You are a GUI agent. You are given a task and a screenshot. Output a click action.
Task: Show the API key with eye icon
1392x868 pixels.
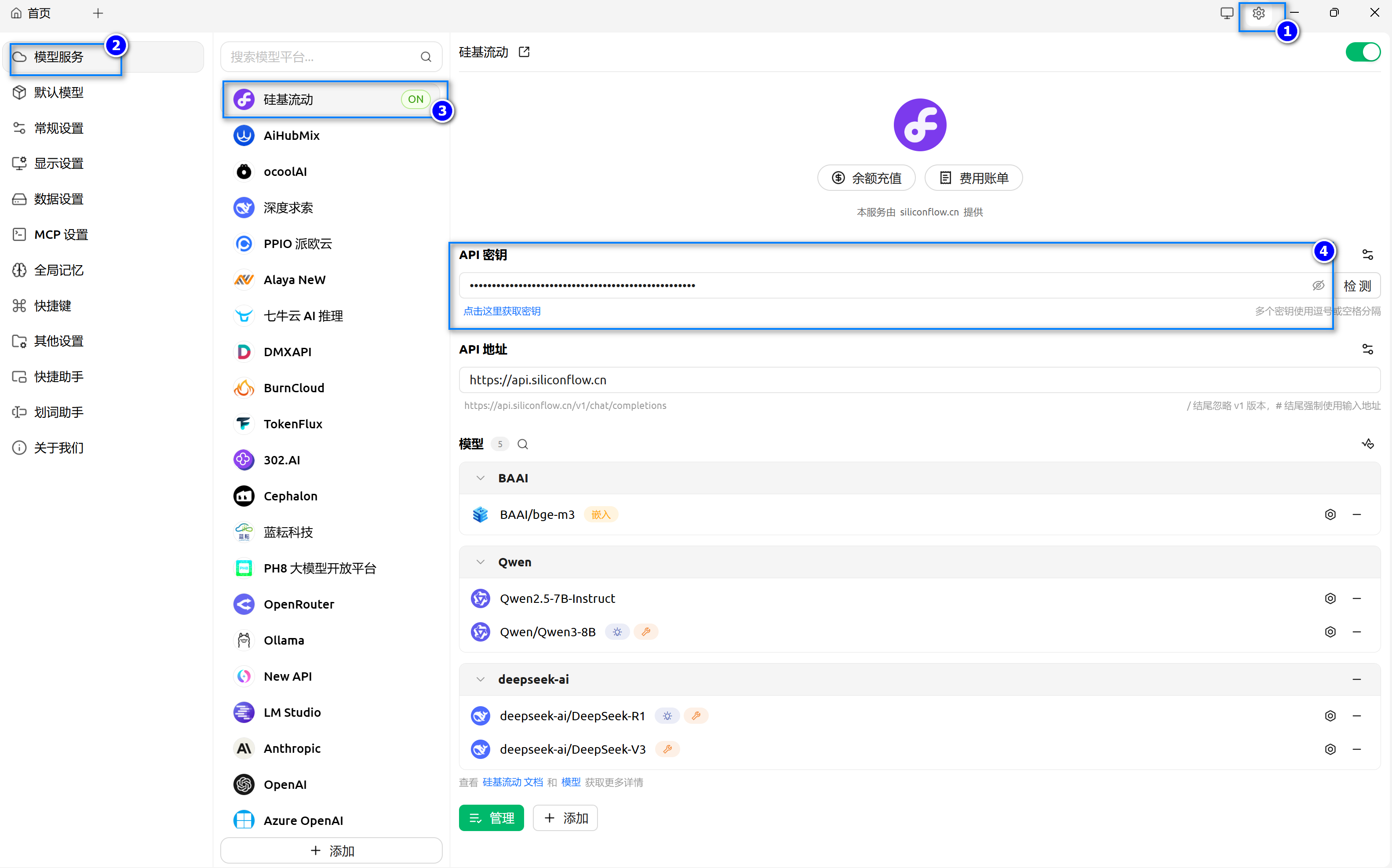[1319, 286]
